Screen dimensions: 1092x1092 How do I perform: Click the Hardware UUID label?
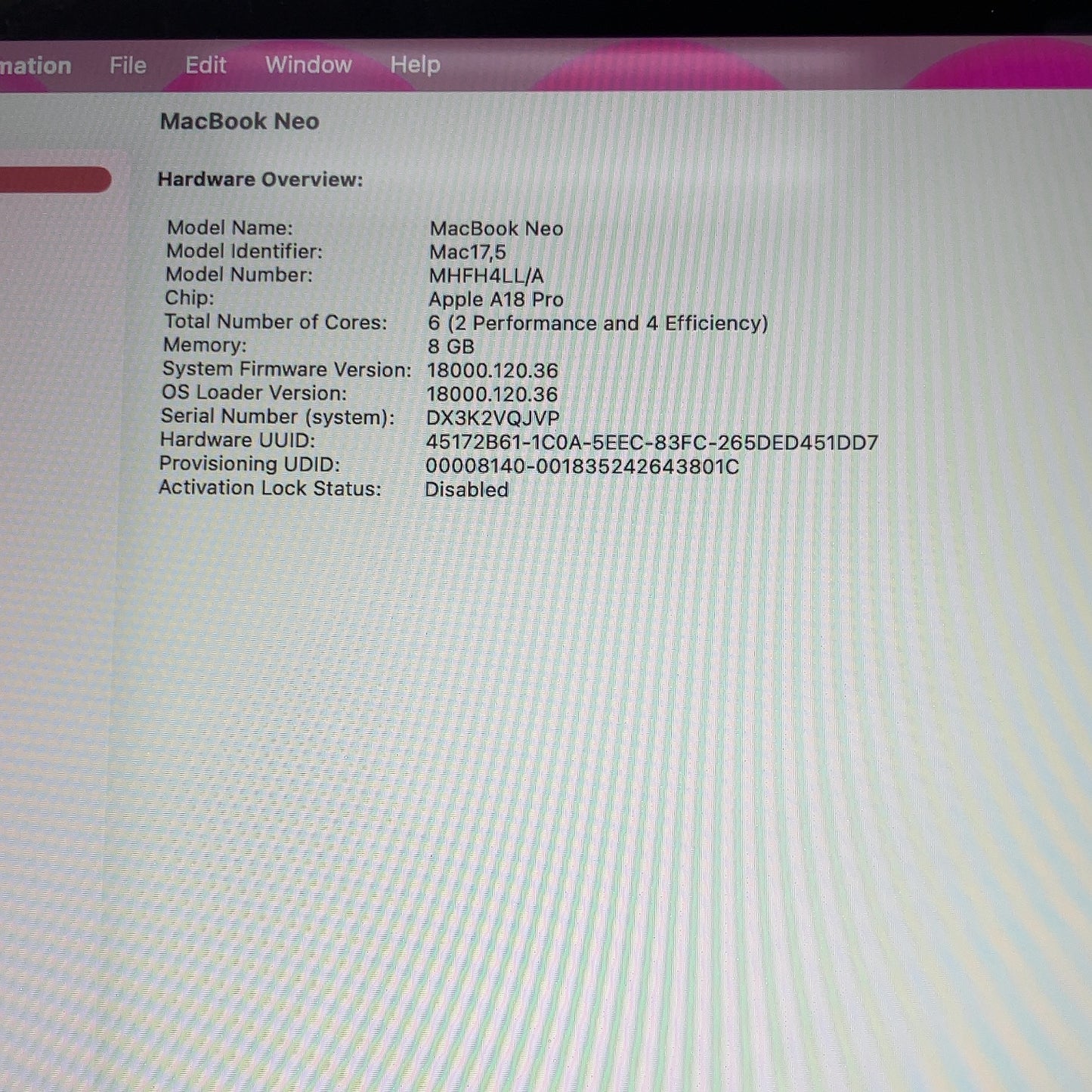click(x=237, y=440)
